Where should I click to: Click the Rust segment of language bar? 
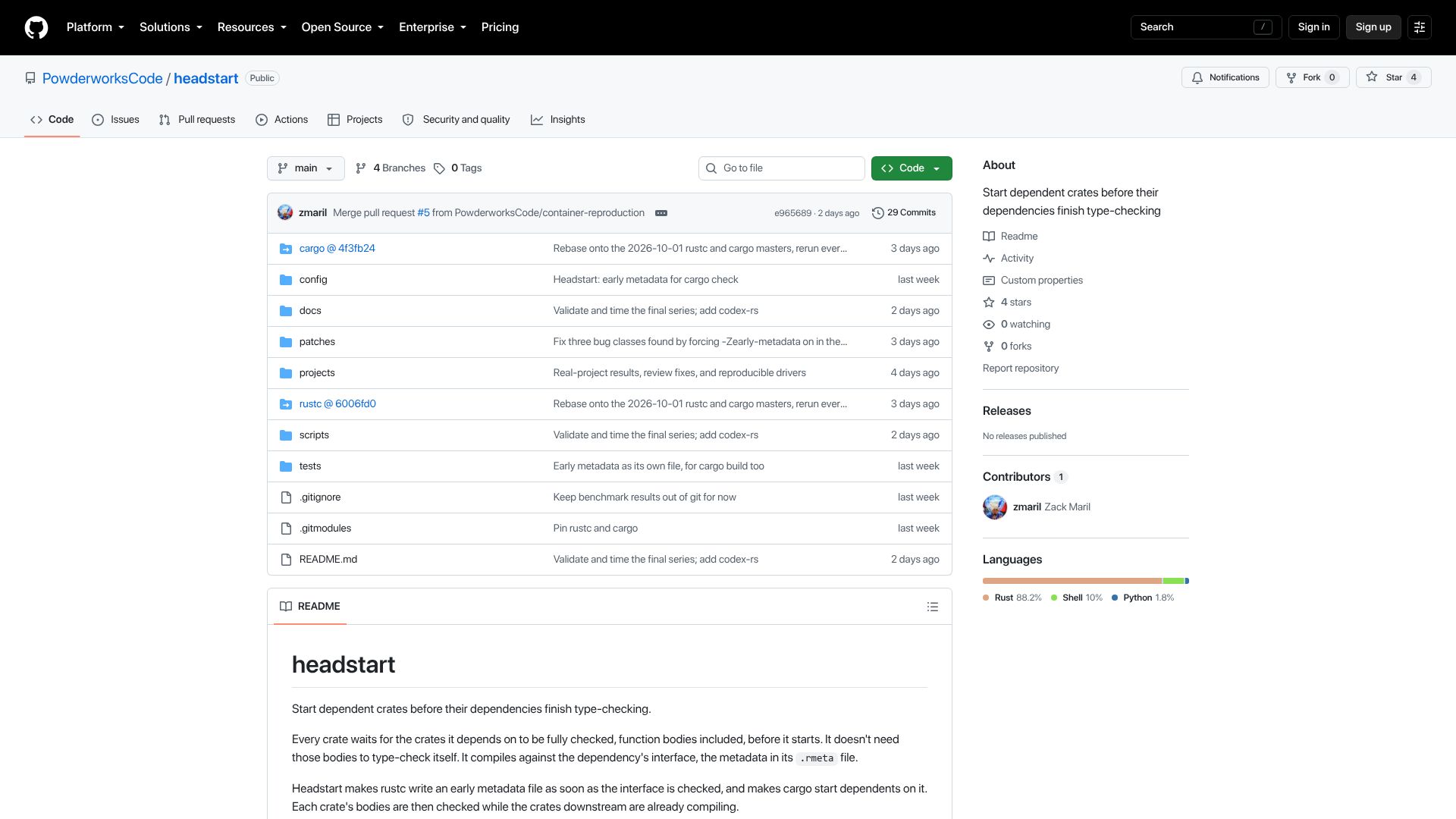click(x=1072, y=581)
